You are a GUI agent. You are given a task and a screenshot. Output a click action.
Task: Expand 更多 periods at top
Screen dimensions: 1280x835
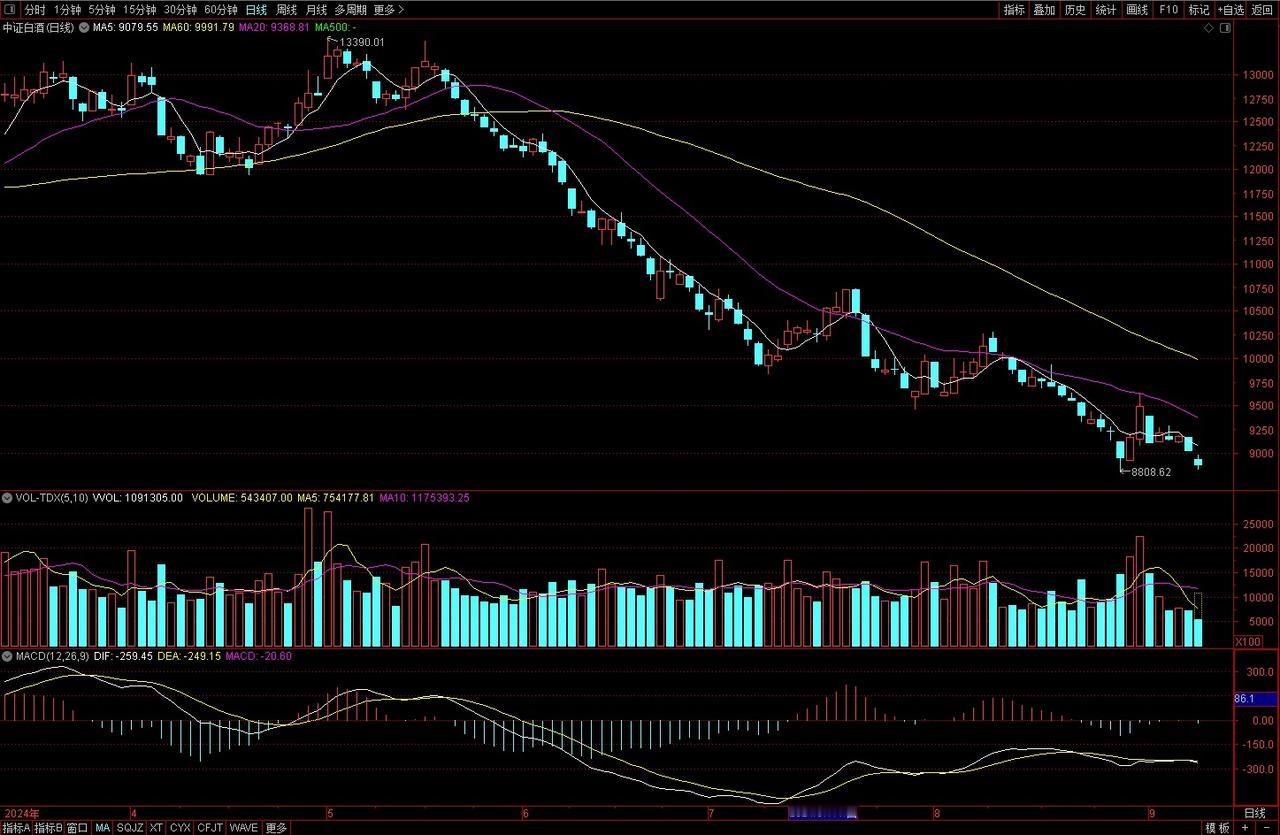tap(388, 9)
